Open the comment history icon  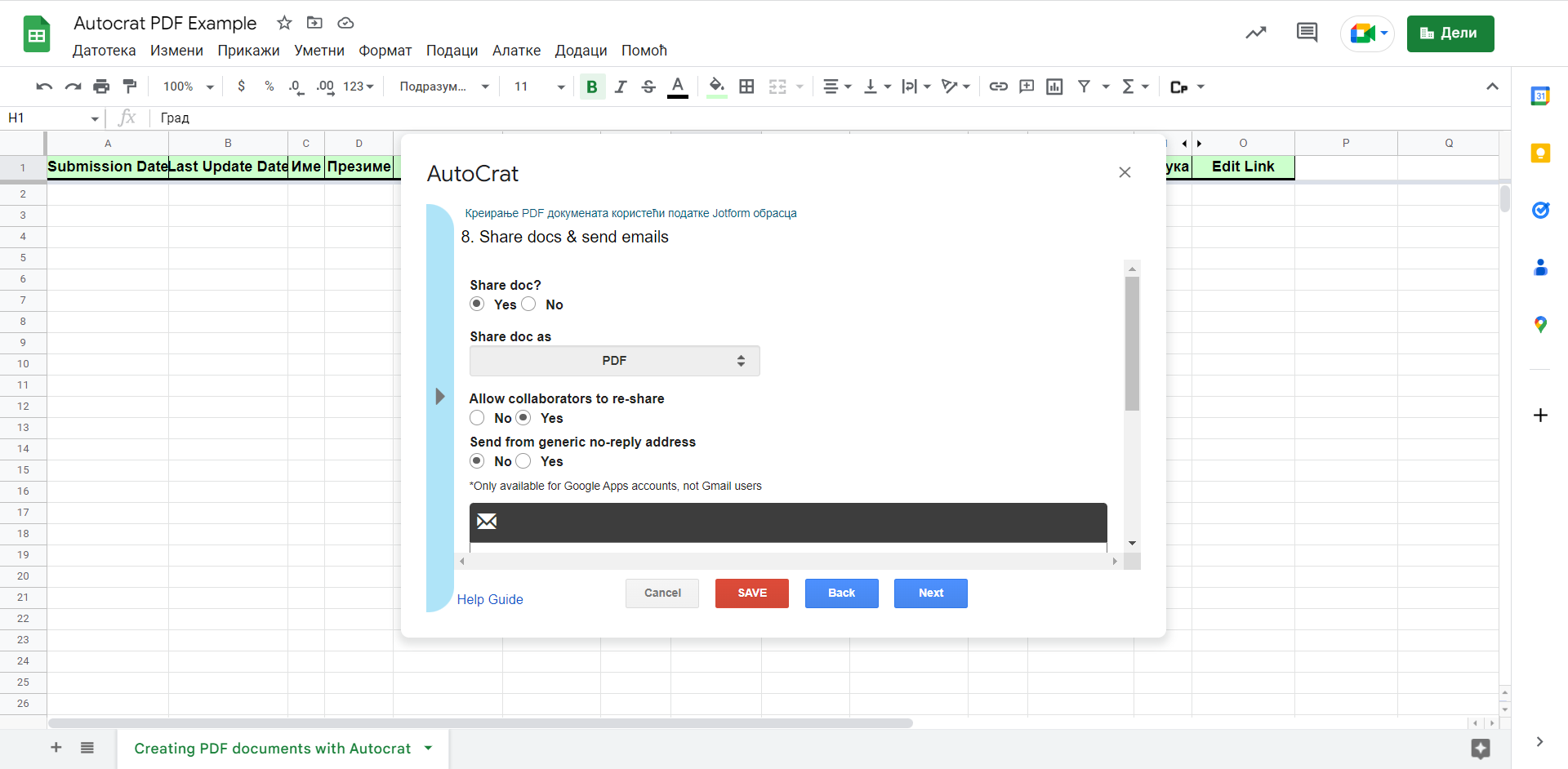point(1307,33)
